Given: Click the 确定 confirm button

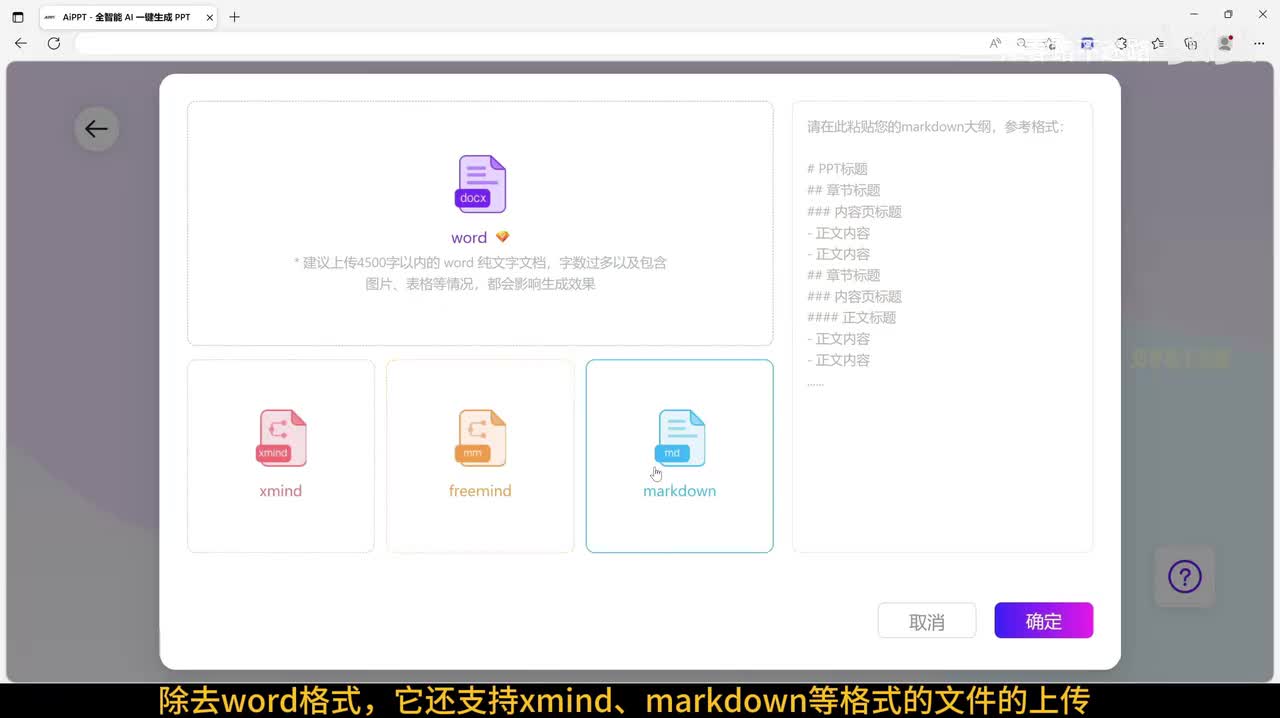Looking at the screenshot, I should coord(1043,621).
